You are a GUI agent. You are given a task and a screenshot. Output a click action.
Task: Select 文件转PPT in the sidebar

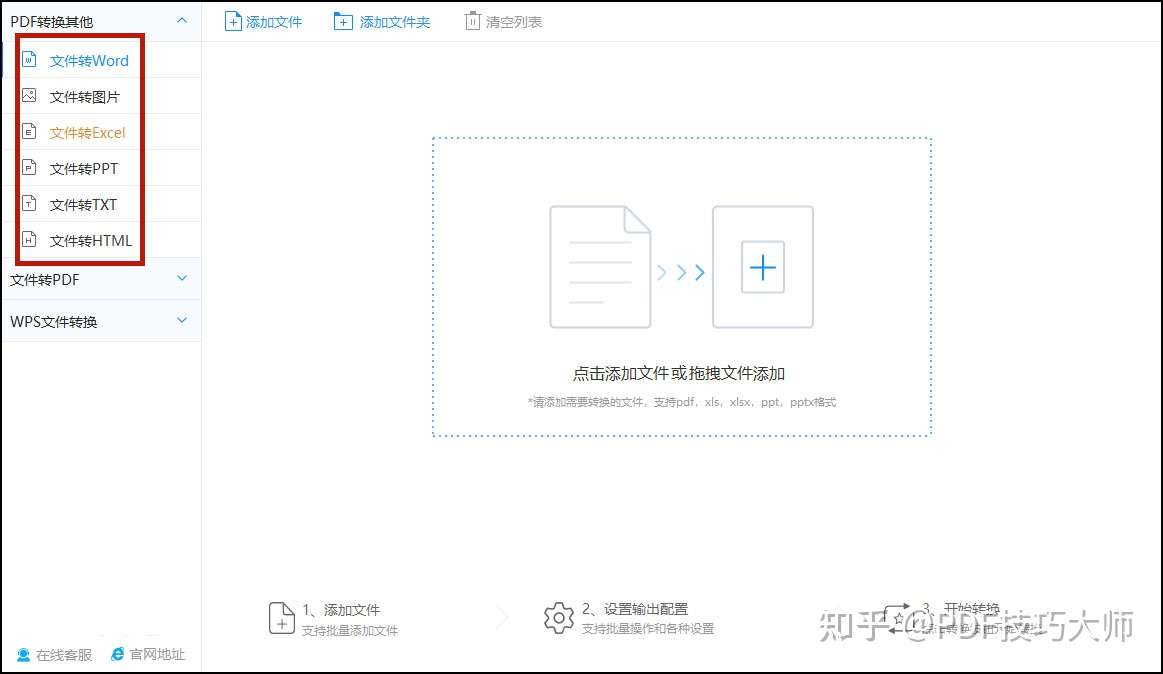tap(84, 168)
